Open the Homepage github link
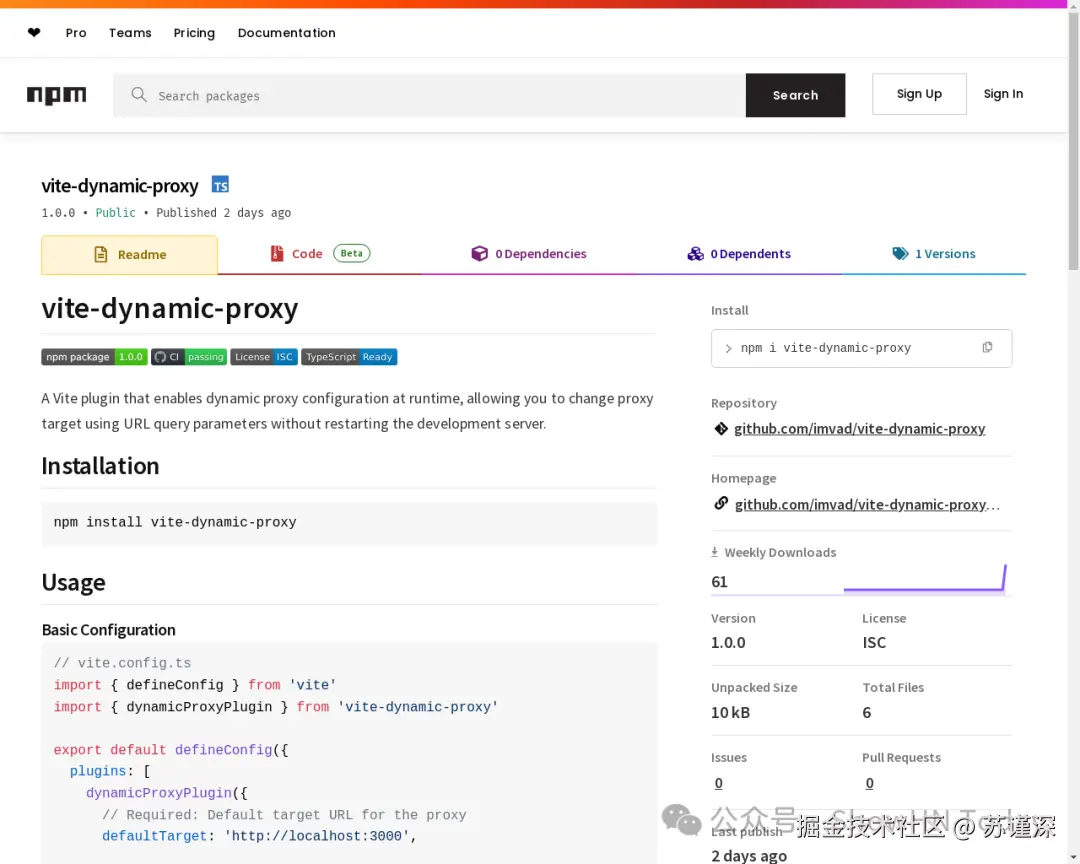Screen dimensions: 1080x864 pyautogui.click(x=867, y=504)
